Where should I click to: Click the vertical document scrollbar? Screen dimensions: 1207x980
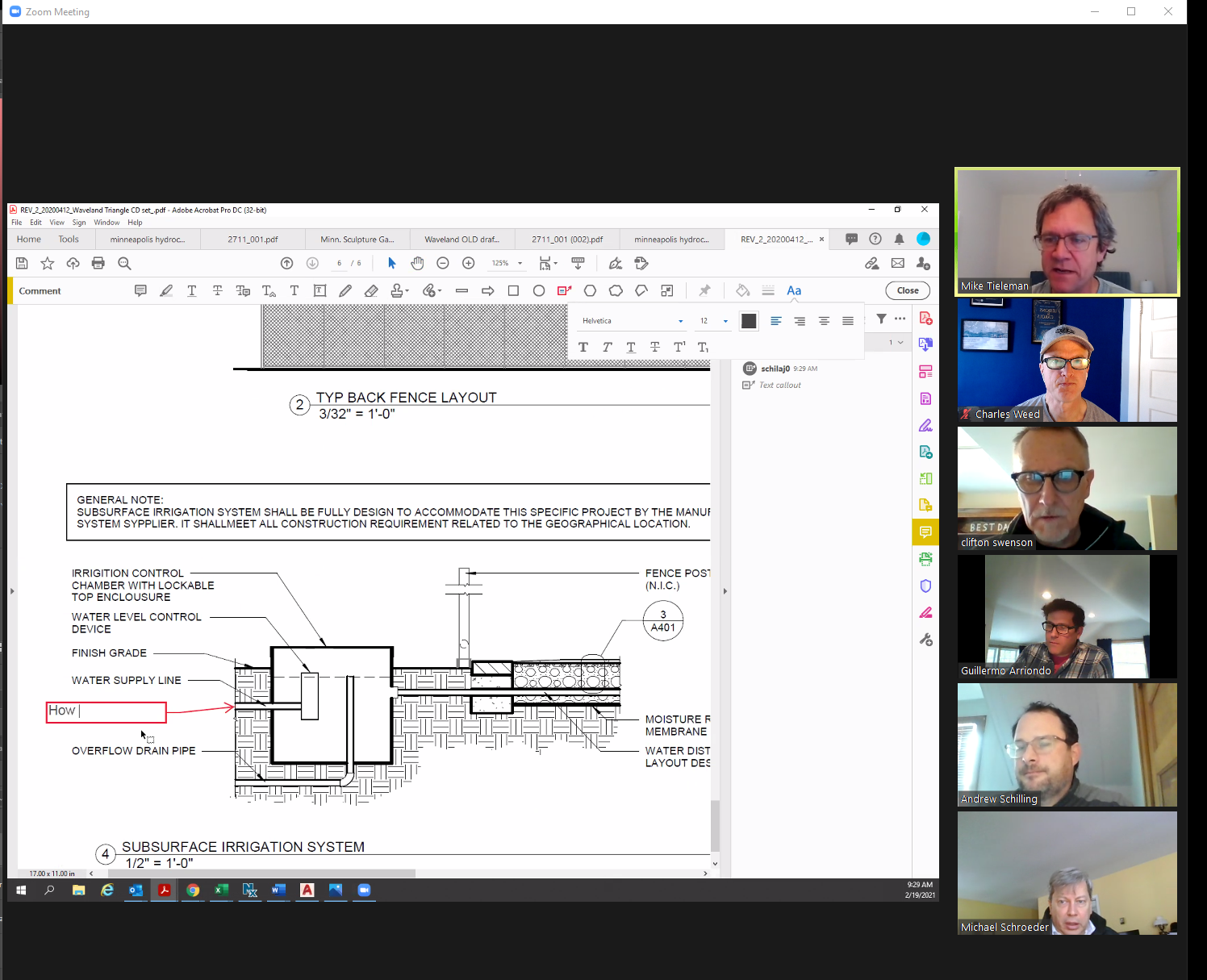715,824
